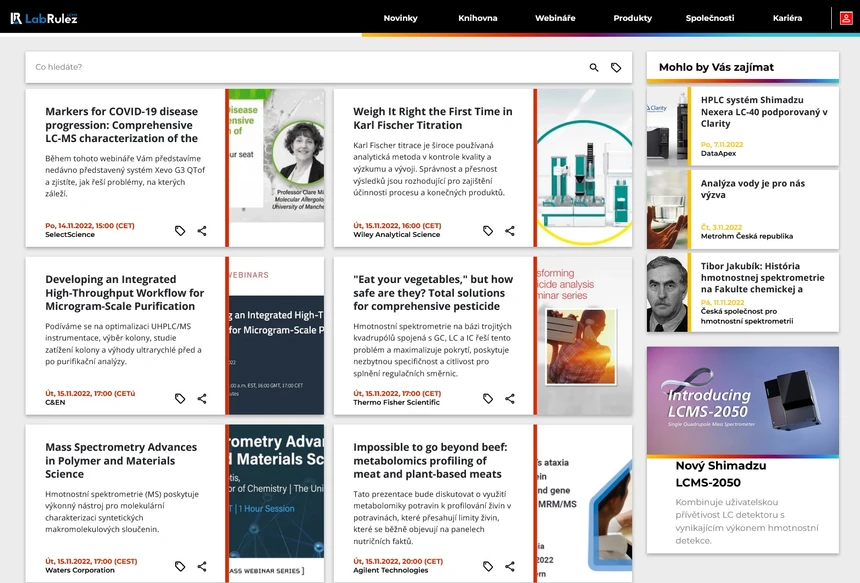Share the Microgram-Scale Purification card

(202, 399)
